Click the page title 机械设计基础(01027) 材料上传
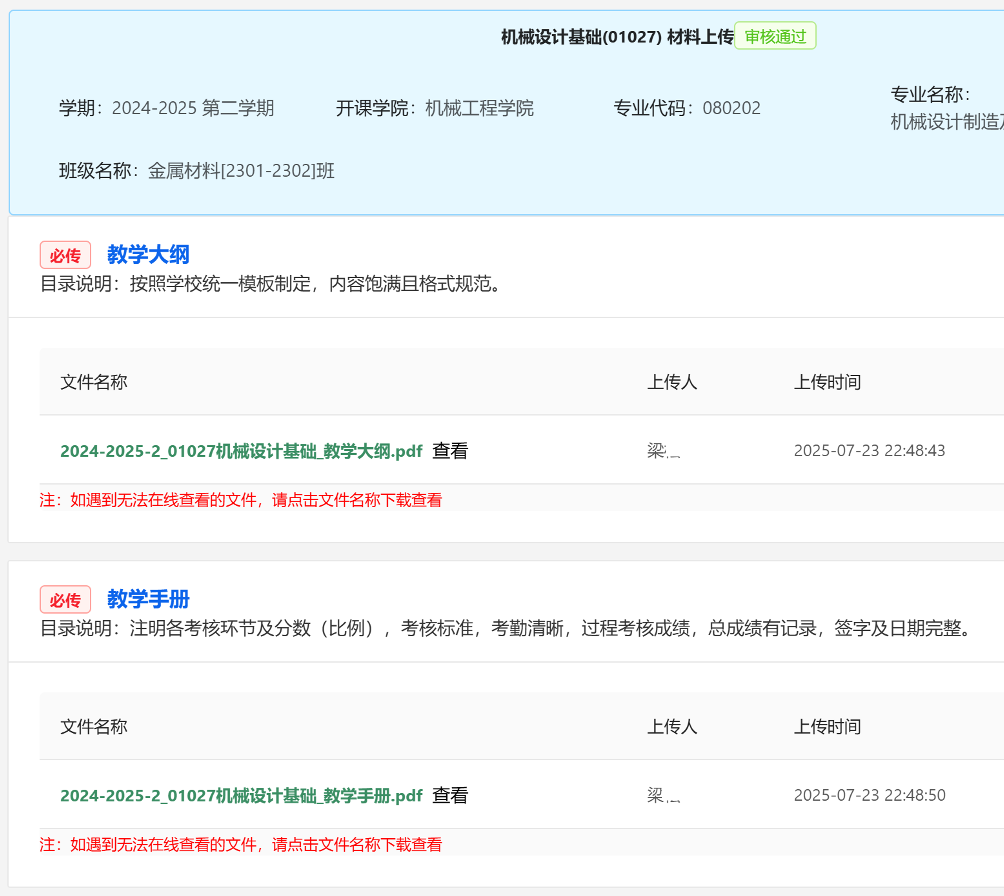Viewport: 1004px width, 896px height. (x=617, y=37)
